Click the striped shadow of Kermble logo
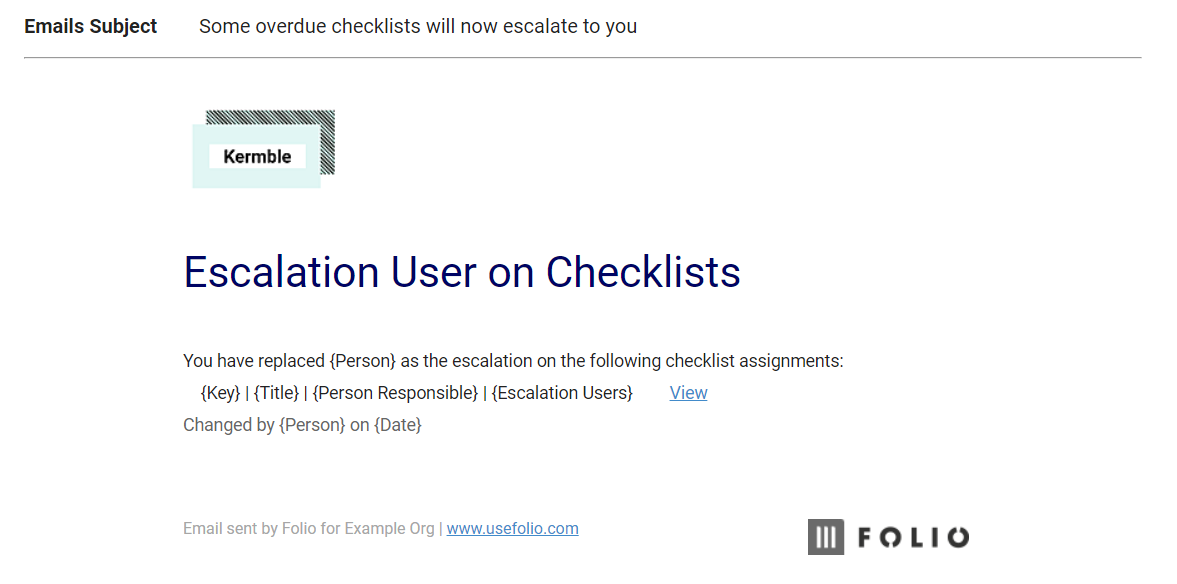The image size is (1177, 584). [x=328, y=143]
